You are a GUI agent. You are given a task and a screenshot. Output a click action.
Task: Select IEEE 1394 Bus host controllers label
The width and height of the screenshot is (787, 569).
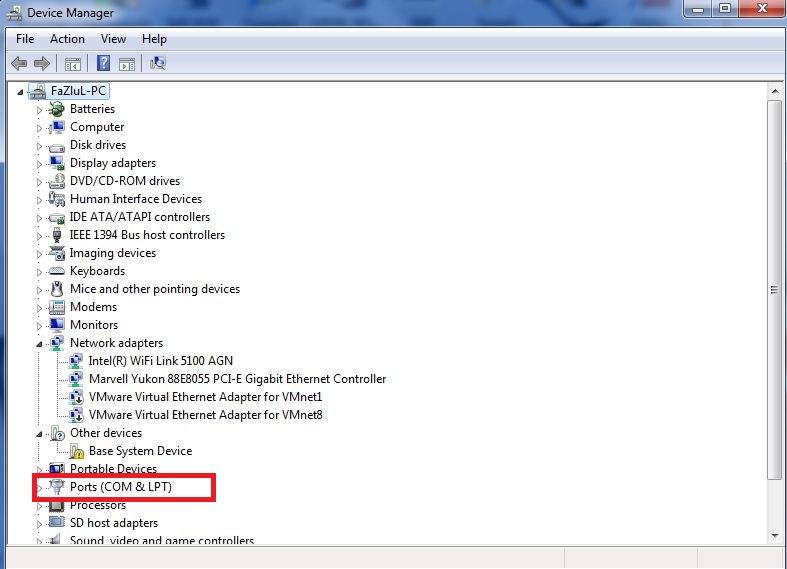147,235
